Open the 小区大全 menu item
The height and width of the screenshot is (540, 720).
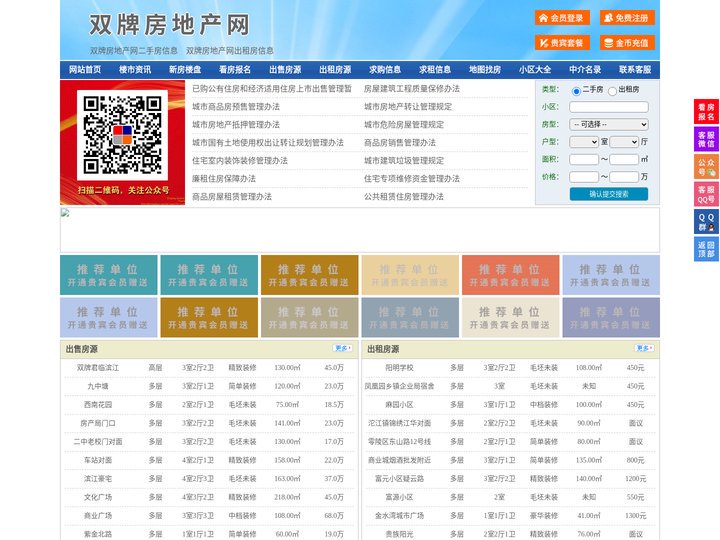coord(535,70)
